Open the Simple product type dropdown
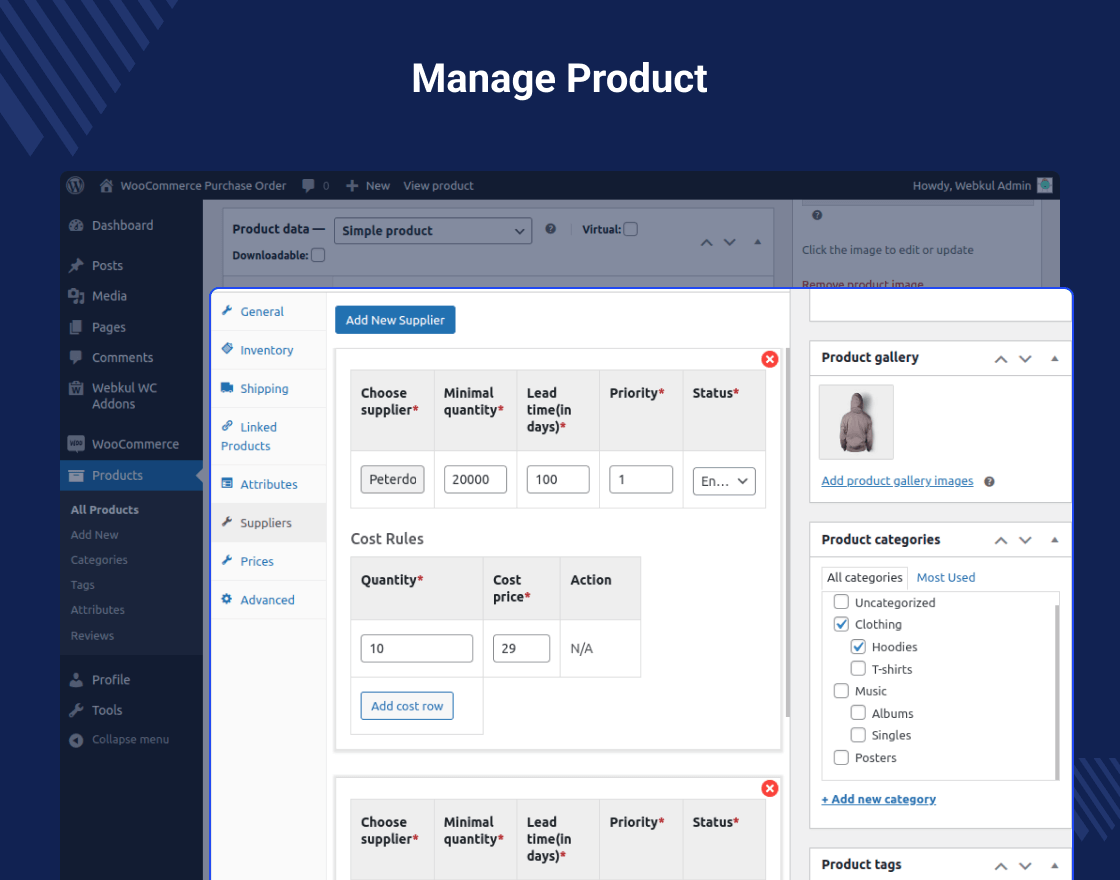 433,230
